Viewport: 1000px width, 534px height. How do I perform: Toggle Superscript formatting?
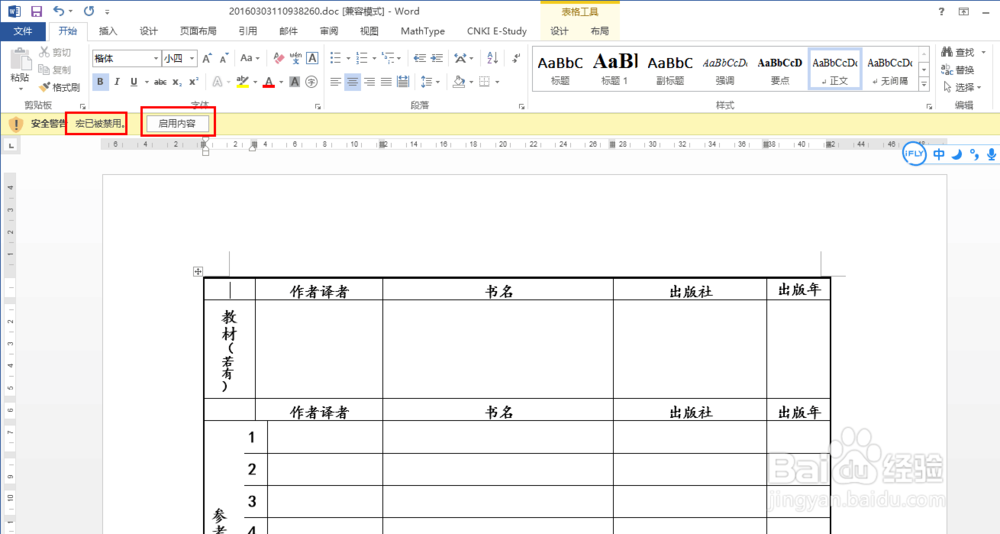[x=194, y=82]
